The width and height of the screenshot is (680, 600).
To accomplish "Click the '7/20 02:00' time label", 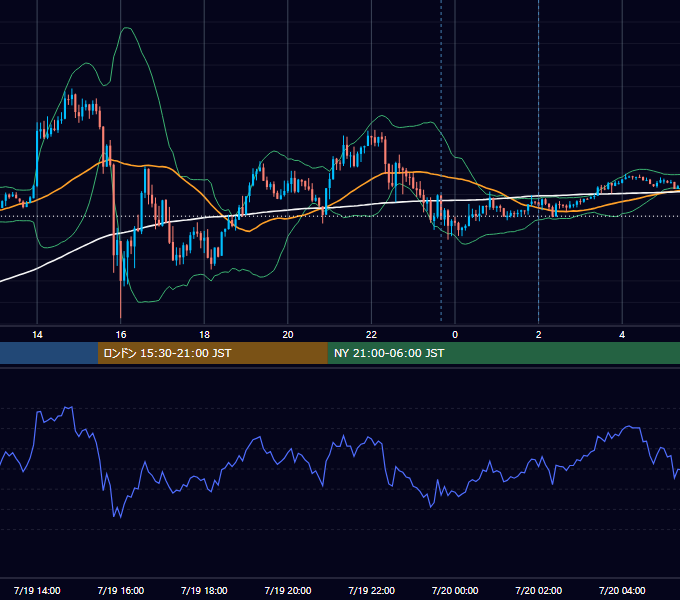I will 539,590.
